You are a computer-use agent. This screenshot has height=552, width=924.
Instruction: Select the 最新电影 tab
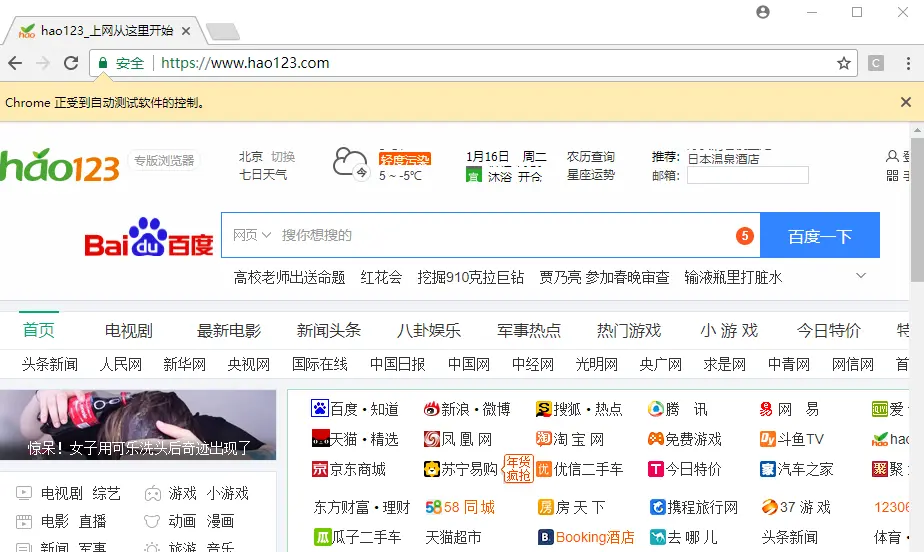coord(229,331)
